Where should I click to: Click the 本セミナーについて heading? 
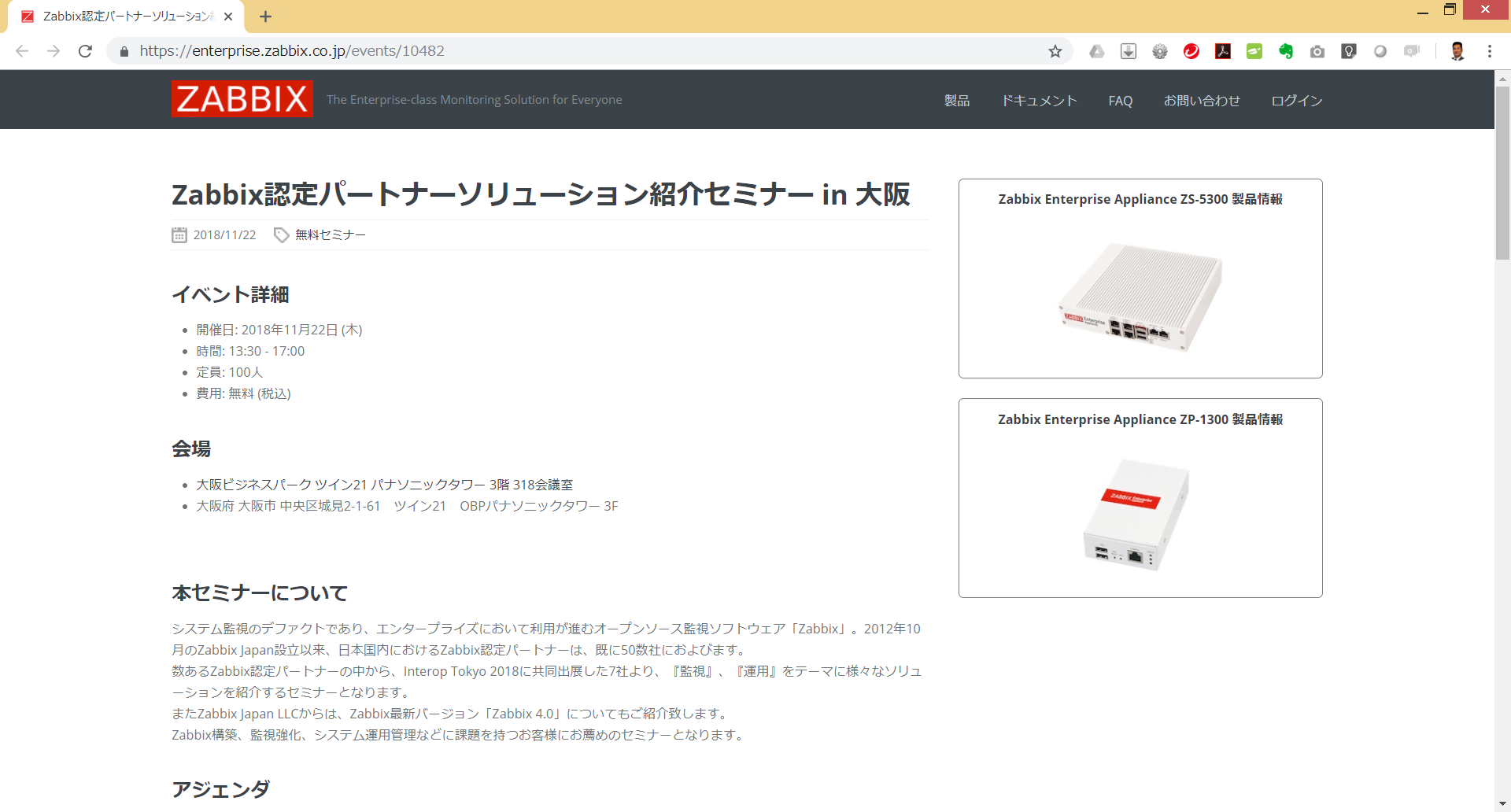tap(260, 592)
